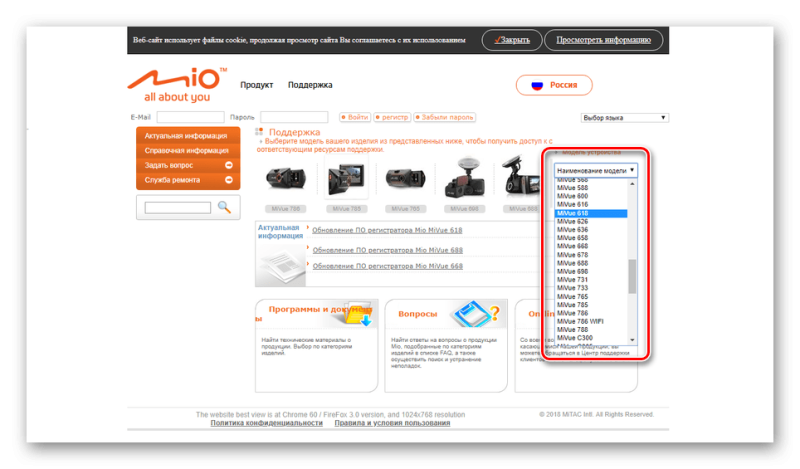Click the model list scroll-up arrow
The height and width of the screenshot is (469, 800).
pyautogui.click(x=632, y=184)
